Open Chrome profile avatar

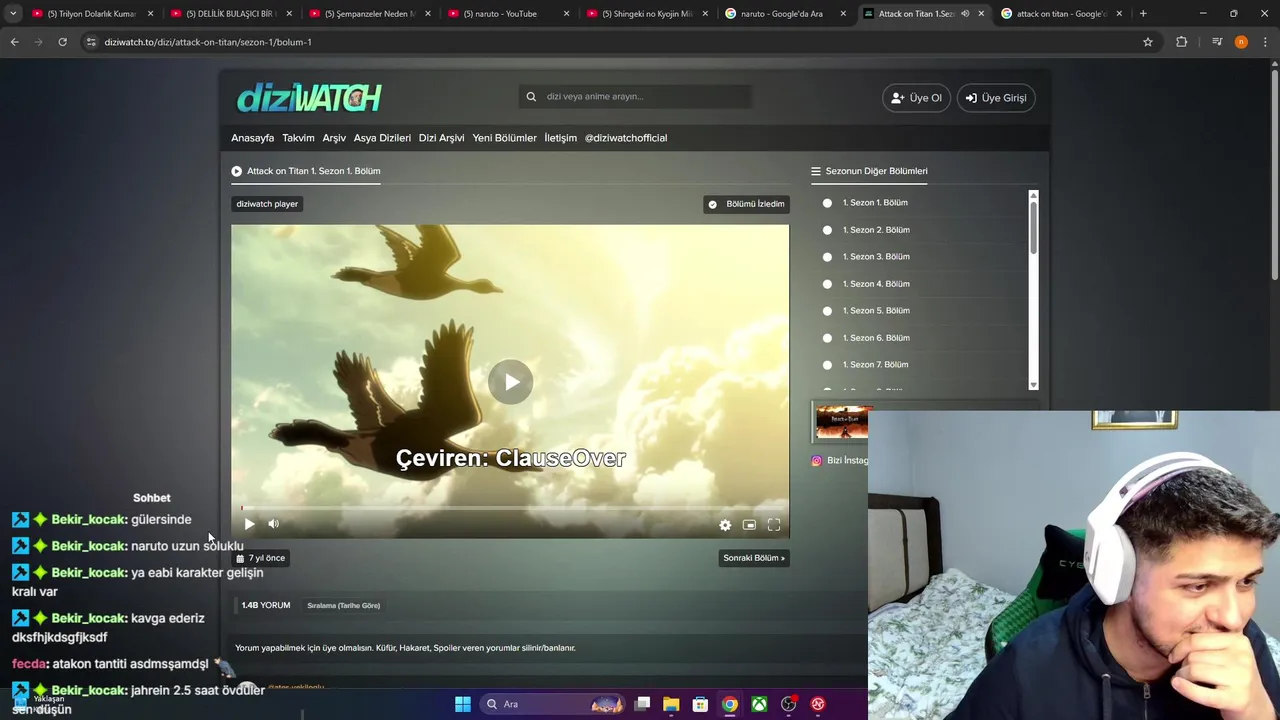(1241, 42)
